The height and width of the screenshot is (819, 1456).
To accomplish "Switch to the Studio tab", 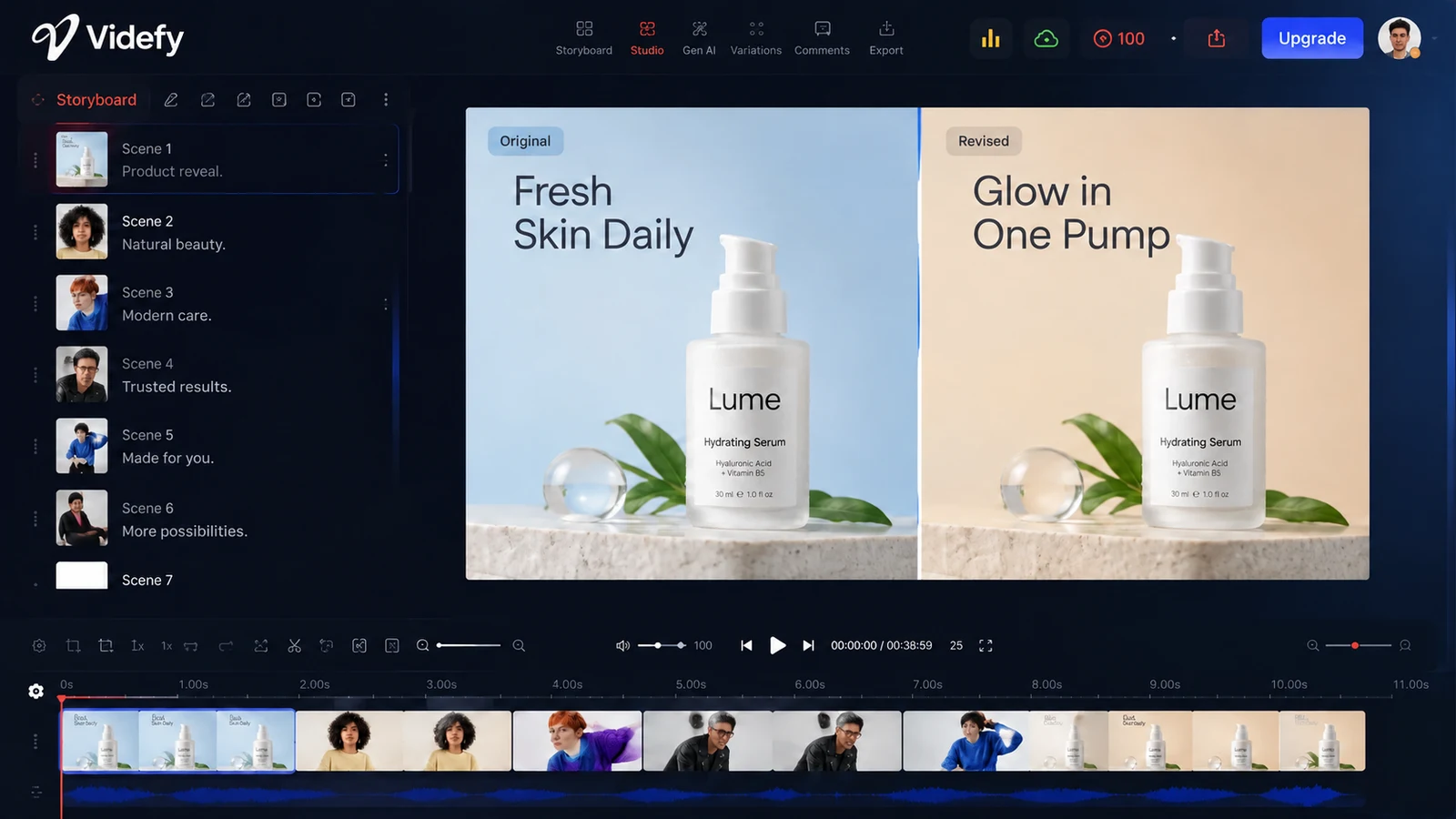I will point(647,38).
